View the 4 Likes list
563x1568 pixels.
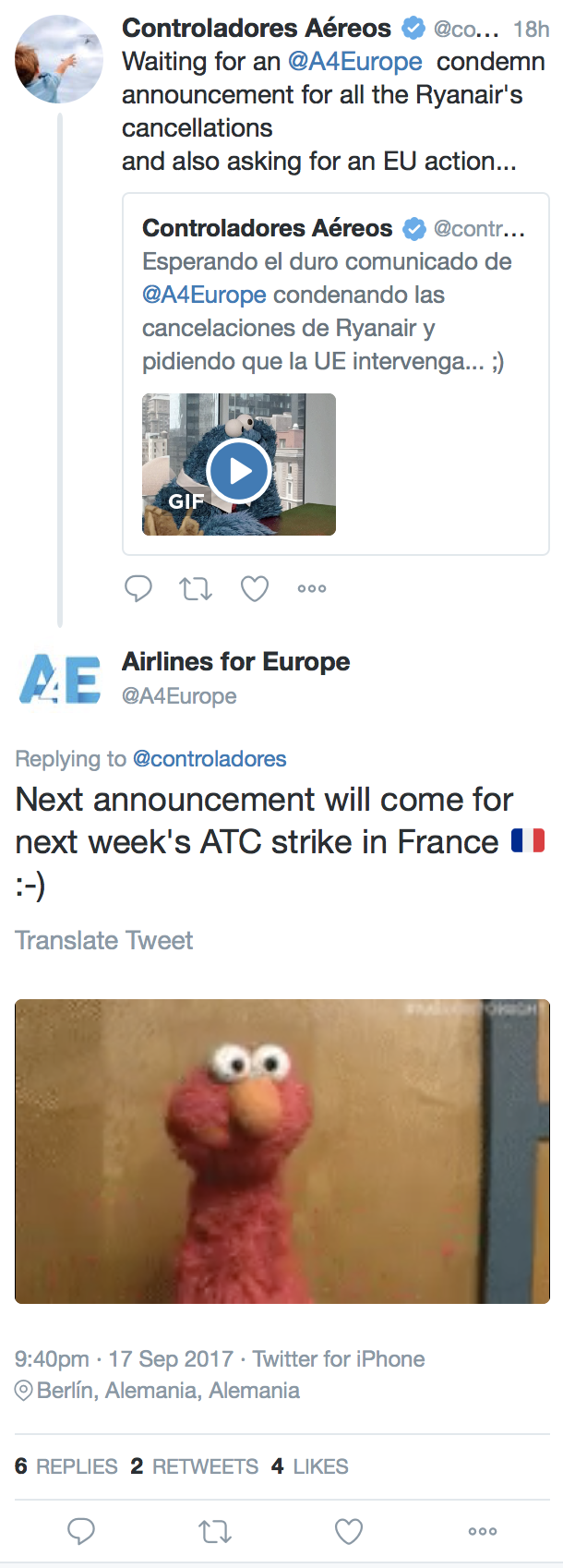310,1466
